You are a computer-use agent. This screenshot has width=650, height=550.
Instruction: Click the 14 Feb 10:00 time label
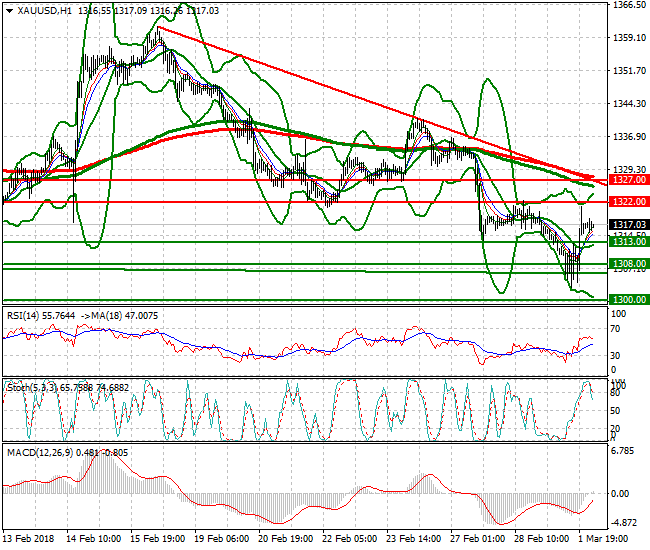click(94, 539)
